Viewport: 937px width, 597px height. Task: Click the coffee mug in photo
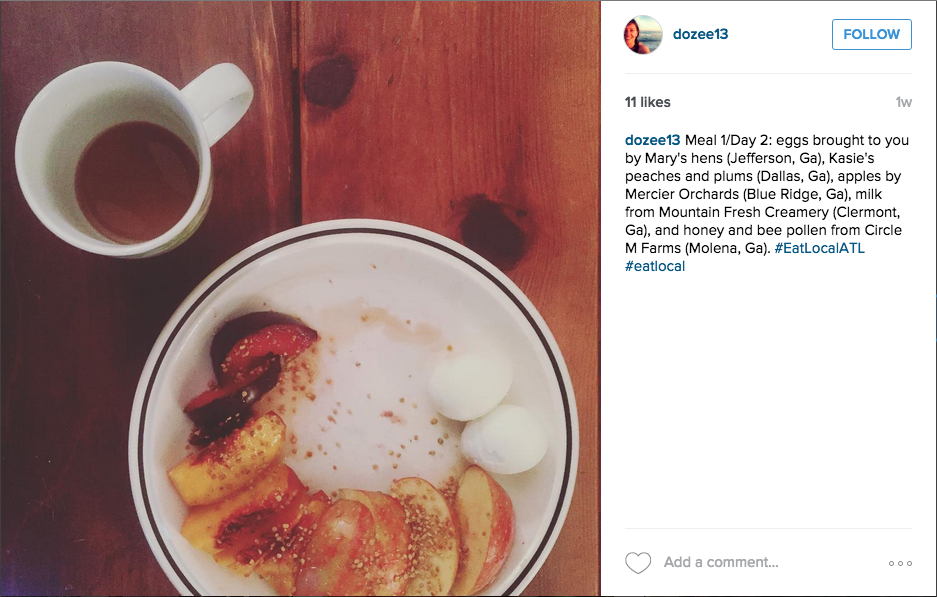[x=133, y=160]
